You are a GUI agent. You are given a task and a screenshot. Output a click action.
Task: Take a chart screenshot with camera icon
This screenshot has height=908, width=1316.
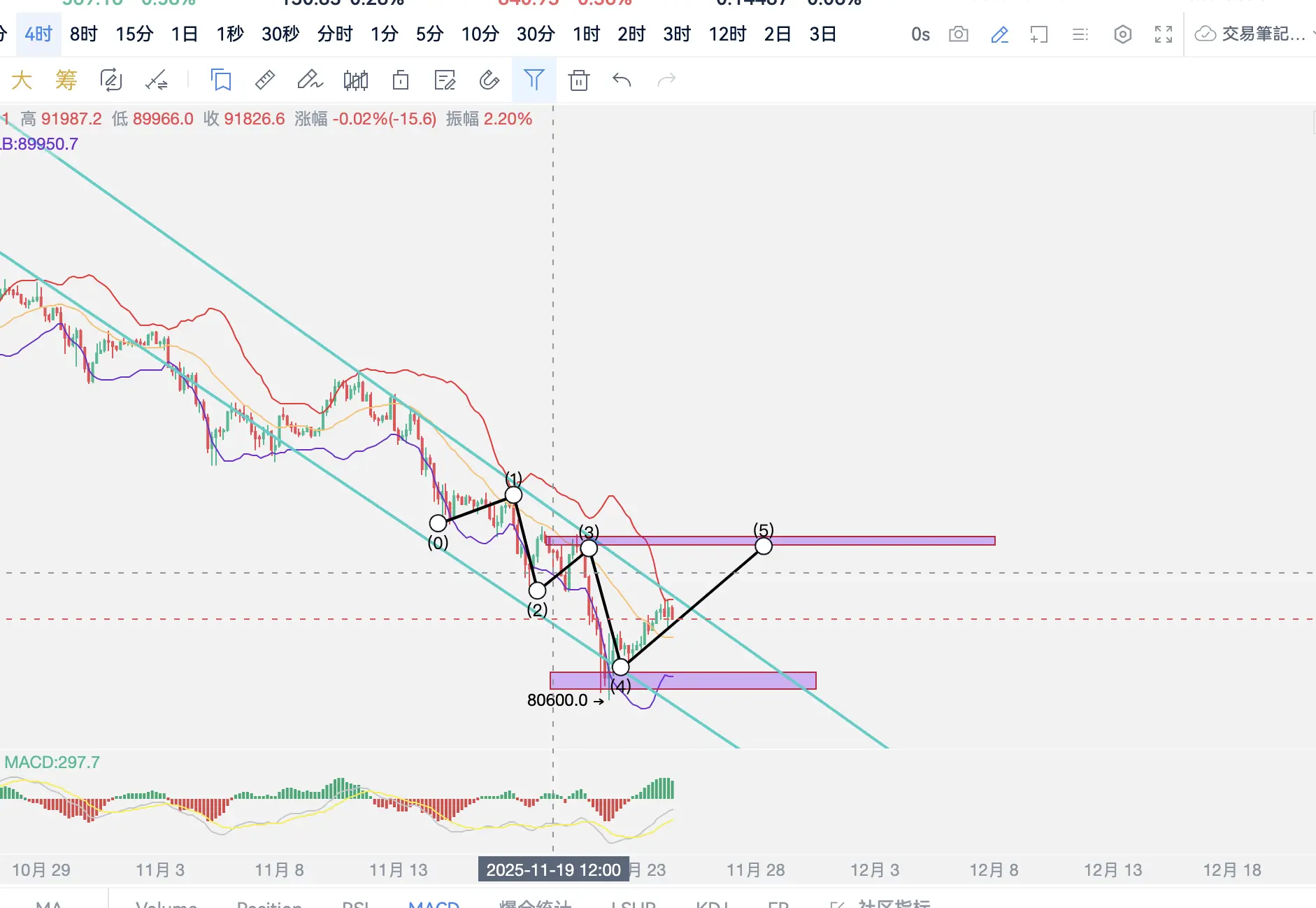[x=959, y=34]
